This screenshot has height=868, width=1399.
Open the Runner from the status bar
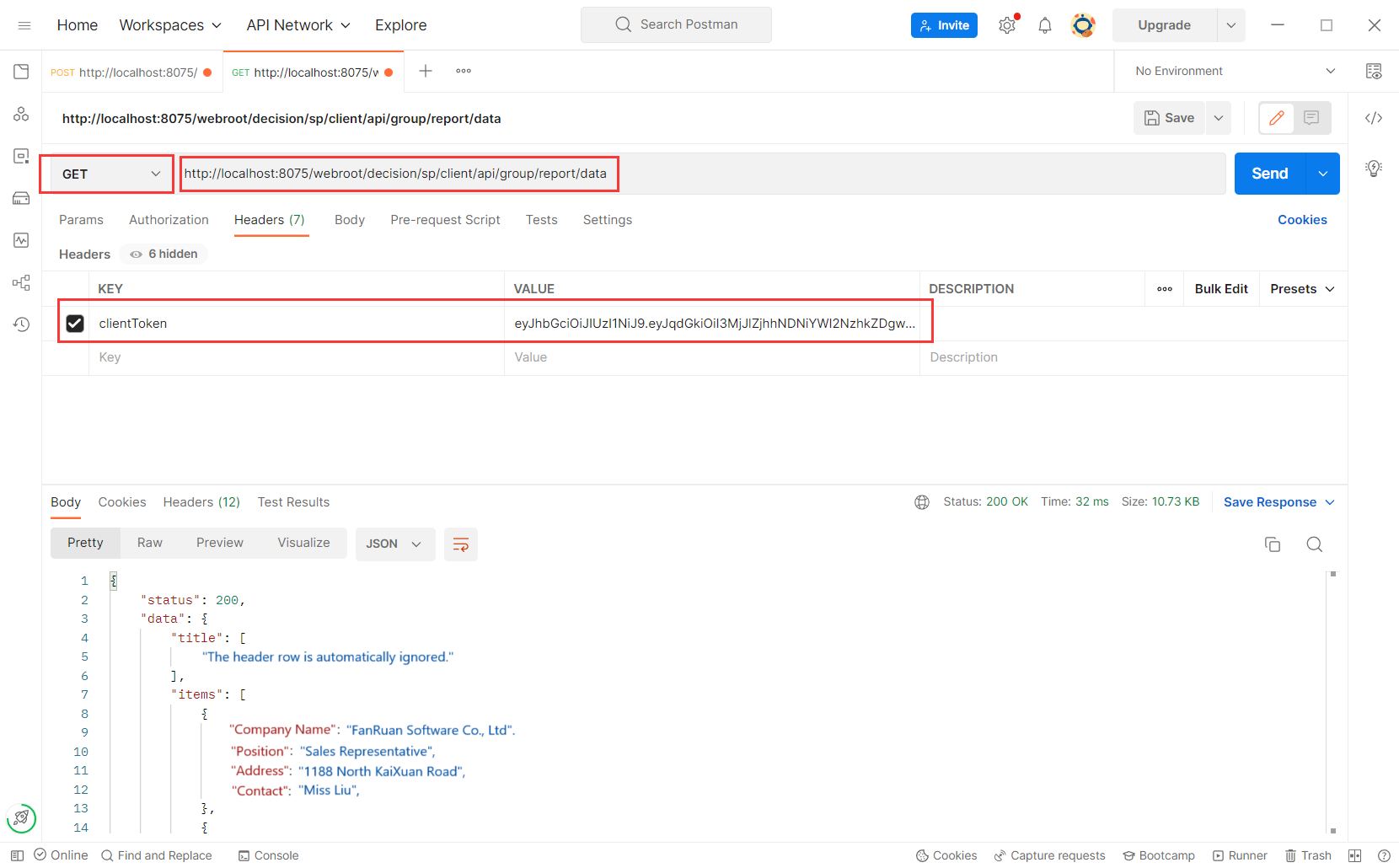(1240, 855)
